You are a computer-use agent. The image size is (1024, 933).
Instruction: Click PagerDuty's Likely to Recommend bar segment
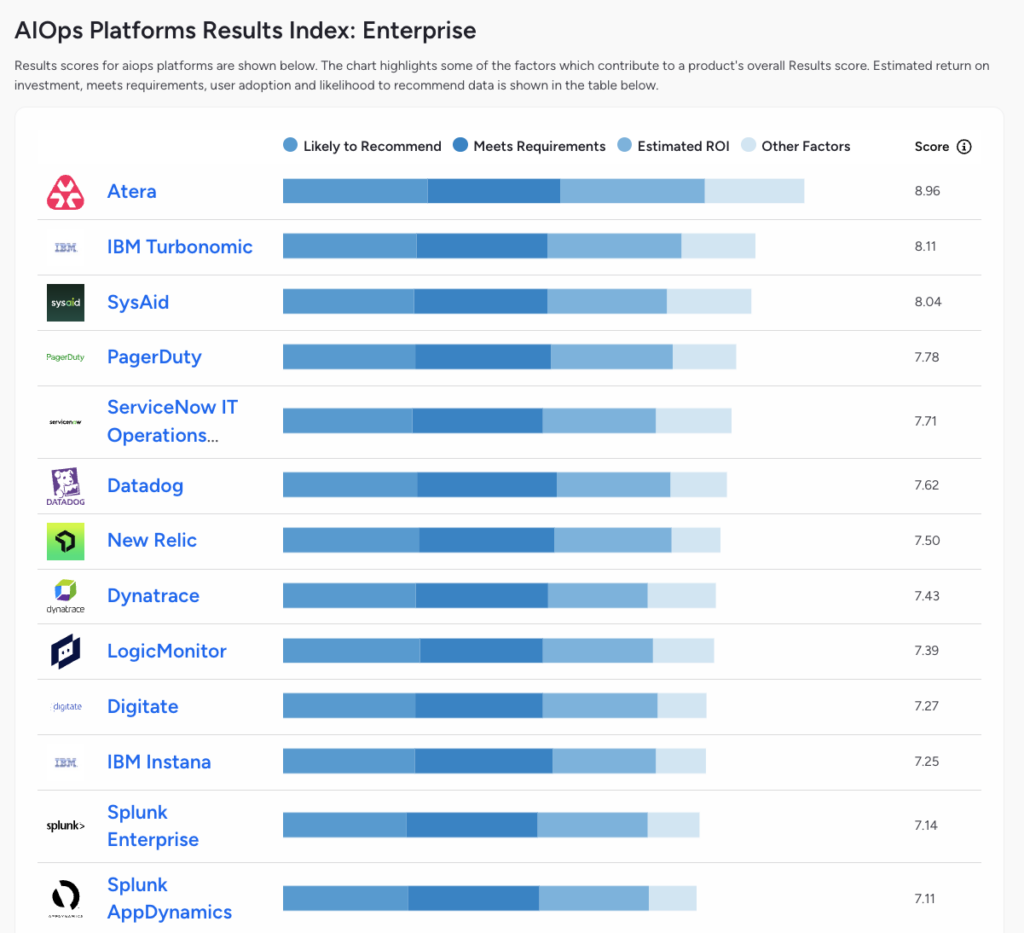click(x=349, y=357)
